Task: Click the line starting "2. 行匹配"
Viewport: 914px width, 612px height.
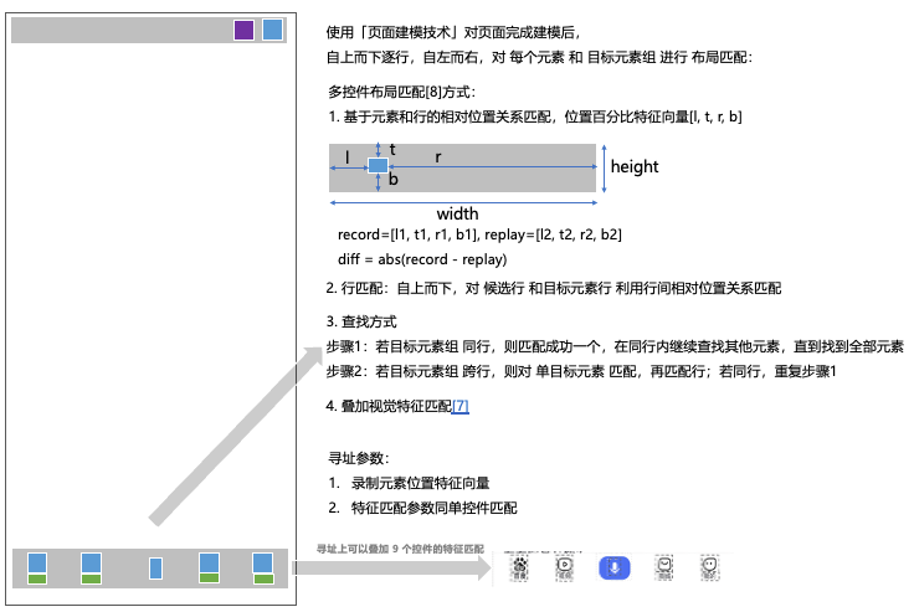Action: click(x=554, y=288)
